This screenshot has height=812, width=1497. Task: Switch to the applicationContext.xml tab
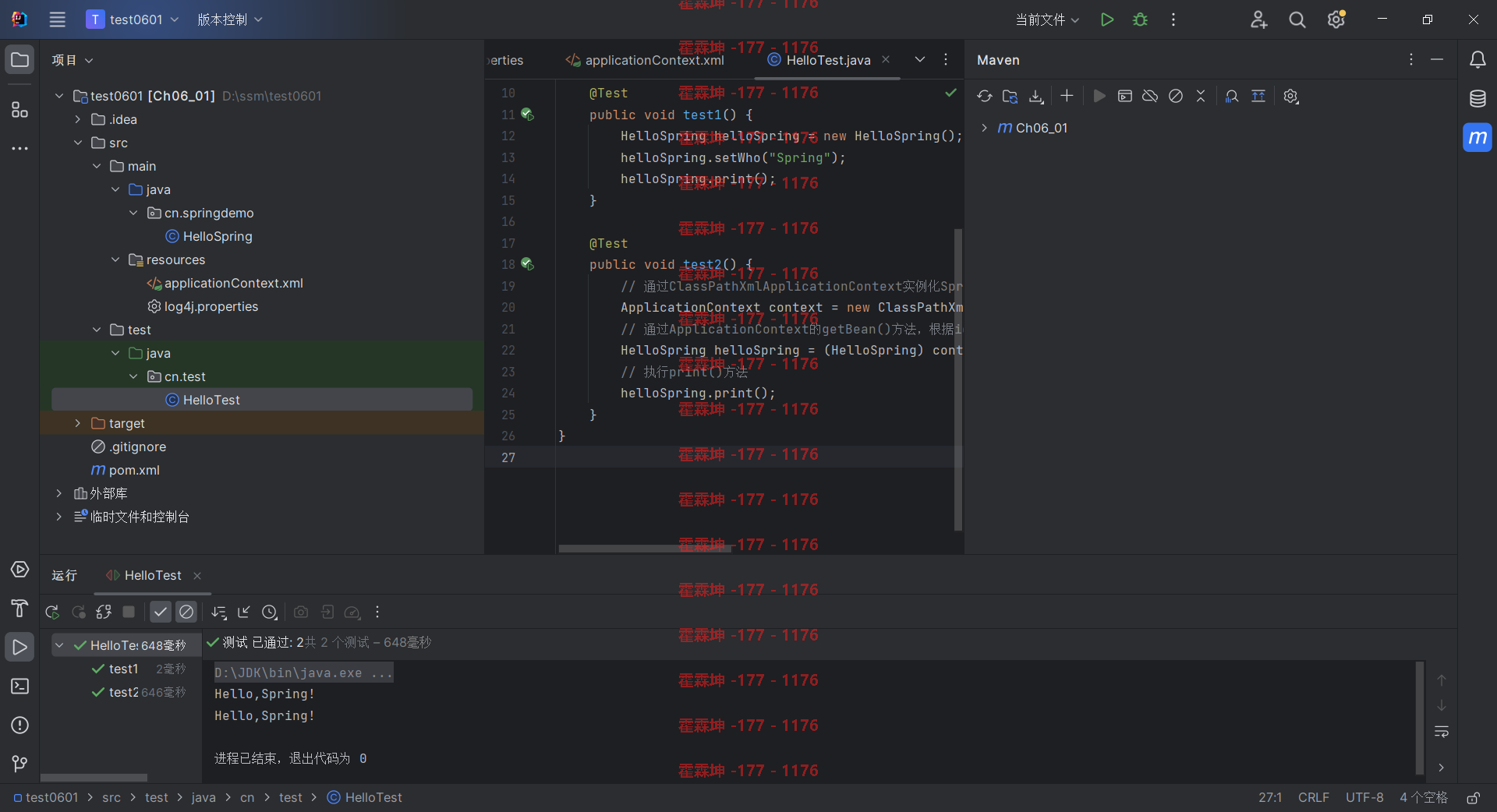click(646, 60)
